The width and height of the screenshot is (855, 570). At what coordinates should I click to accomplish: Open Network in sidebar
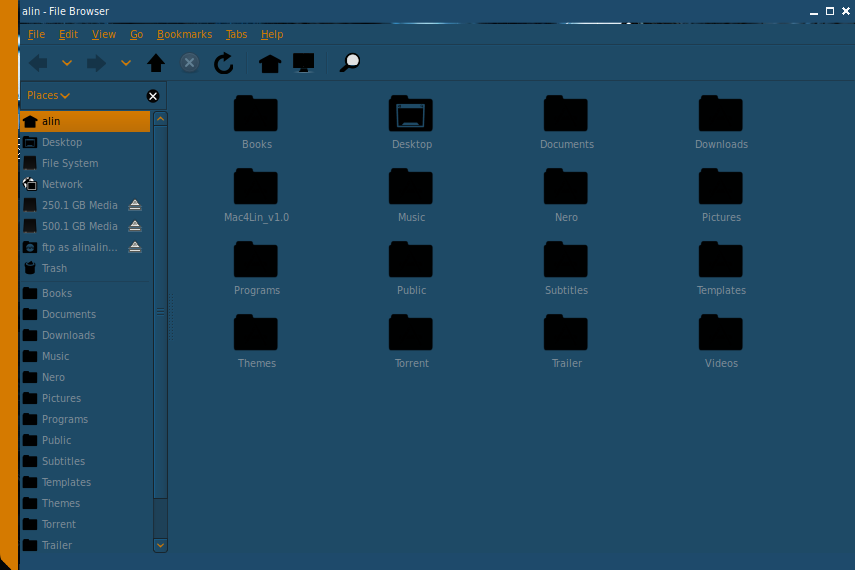point(85,184)
